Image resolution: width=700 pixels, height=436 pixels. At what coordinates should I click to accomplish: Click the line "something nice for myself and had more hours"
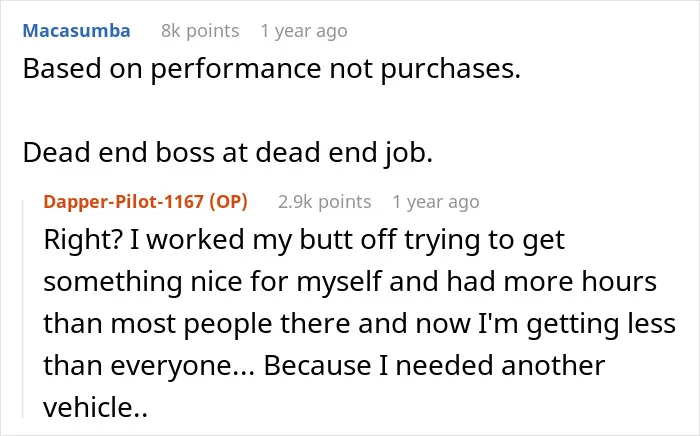tap(350, 282)
